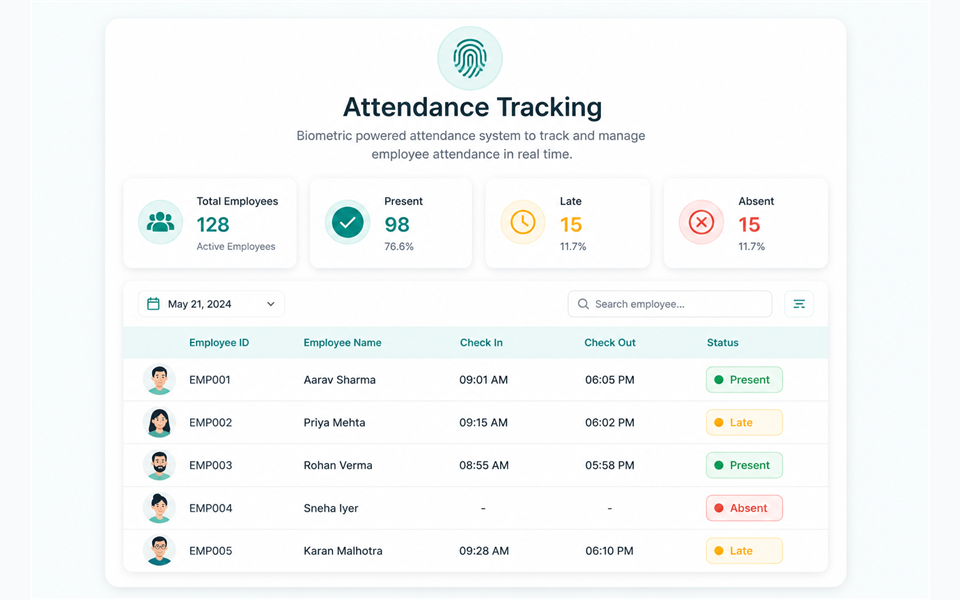Open the May 21, 2024 date dropdown
The height and width of the screenshot is (600, 960).
click(211, 304)
